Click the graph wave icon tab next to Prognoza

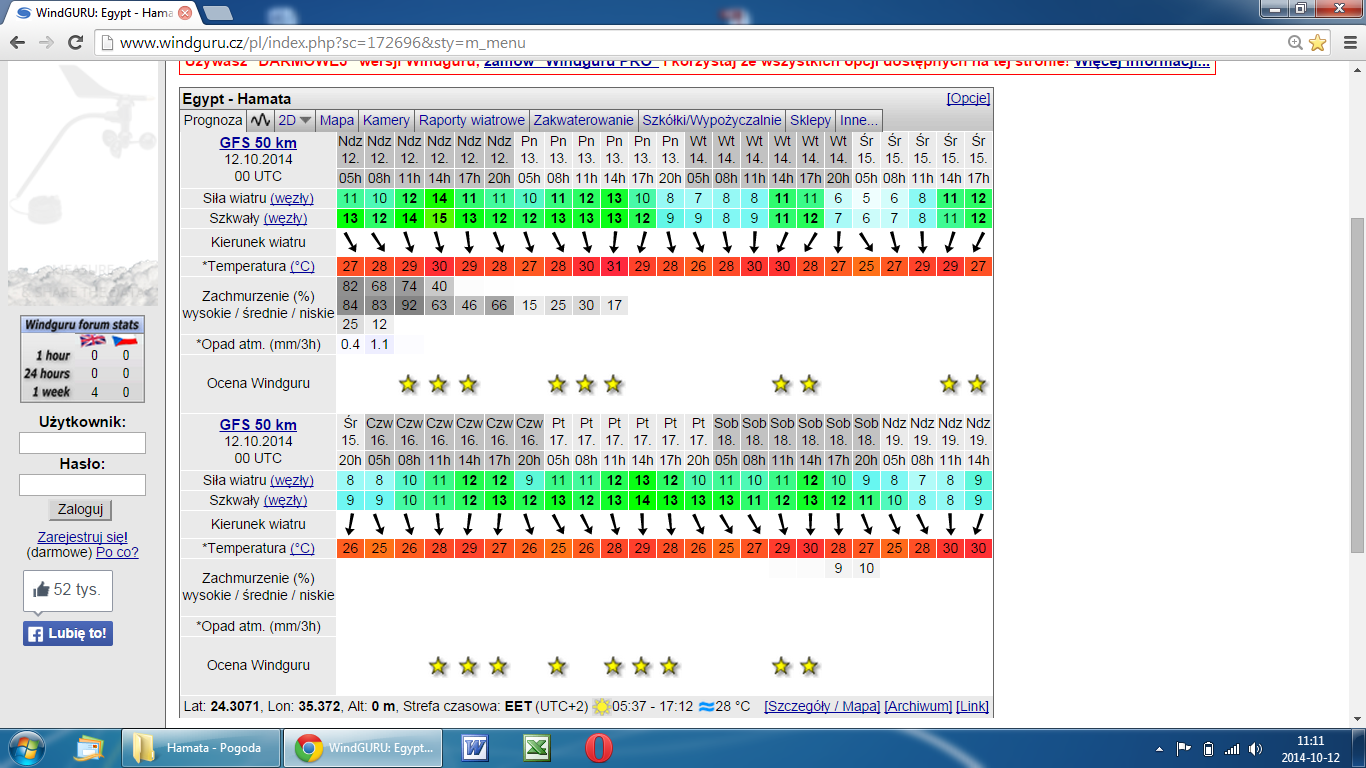point(260,120)
